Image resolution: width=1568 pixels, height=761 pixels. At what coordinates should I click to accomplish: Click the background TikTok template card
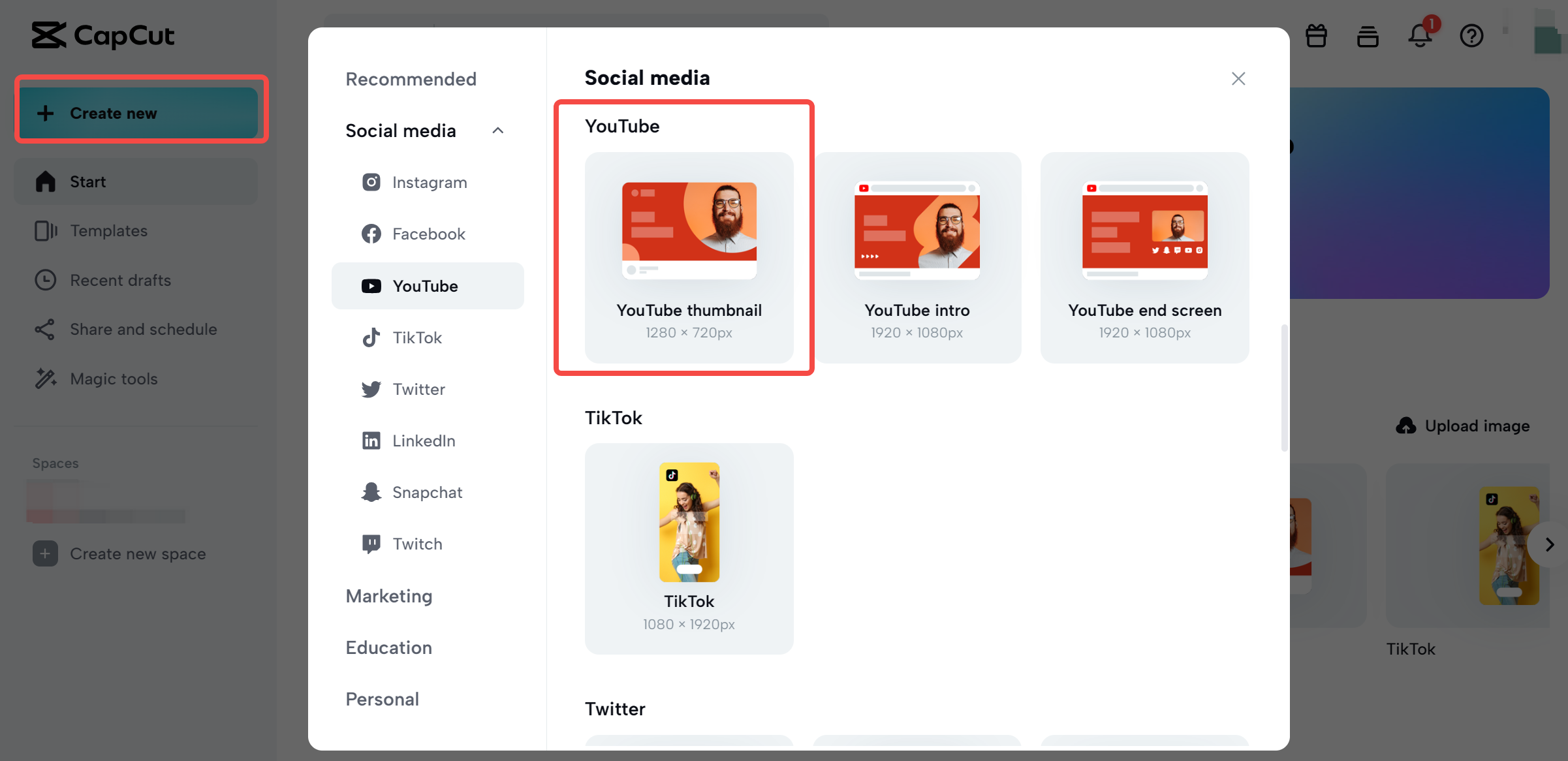[1467, 546]
